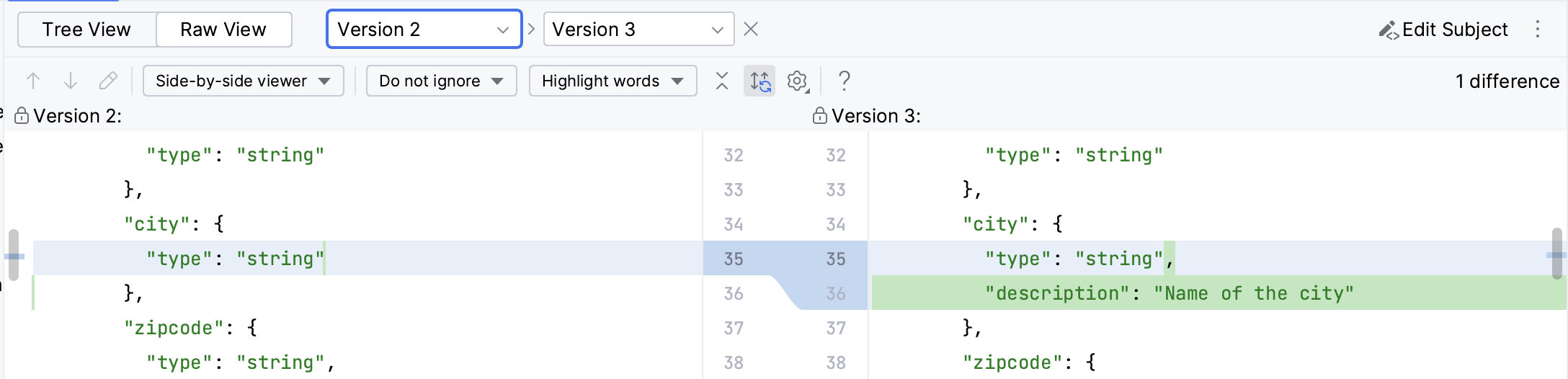Open the Highlight words dropdown

[x=612, y=81]
